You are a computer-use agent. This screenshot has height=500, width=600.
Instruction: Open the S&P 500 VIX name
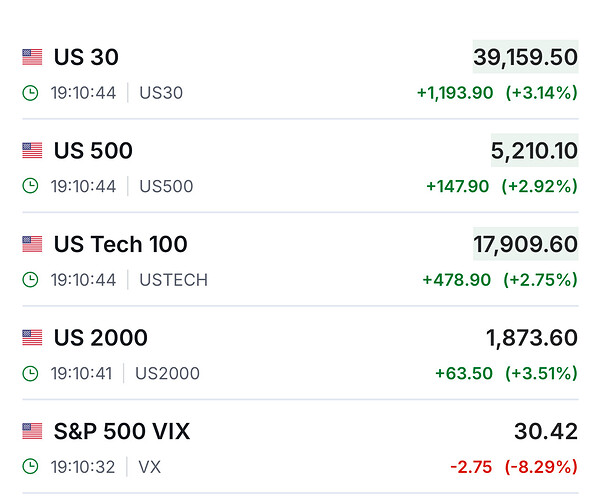pyautogui.click(x=122, y=432)
